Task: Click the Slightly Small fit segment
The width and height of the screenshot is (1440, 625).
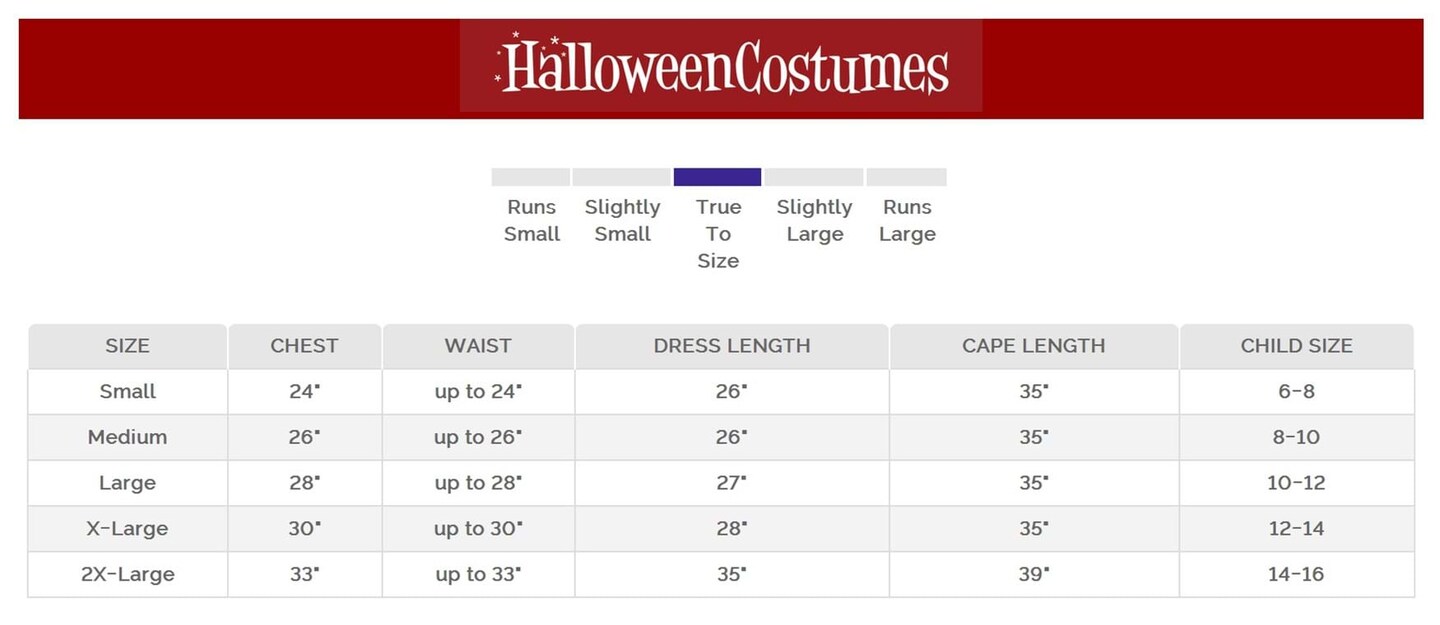Action: (621, 177)
